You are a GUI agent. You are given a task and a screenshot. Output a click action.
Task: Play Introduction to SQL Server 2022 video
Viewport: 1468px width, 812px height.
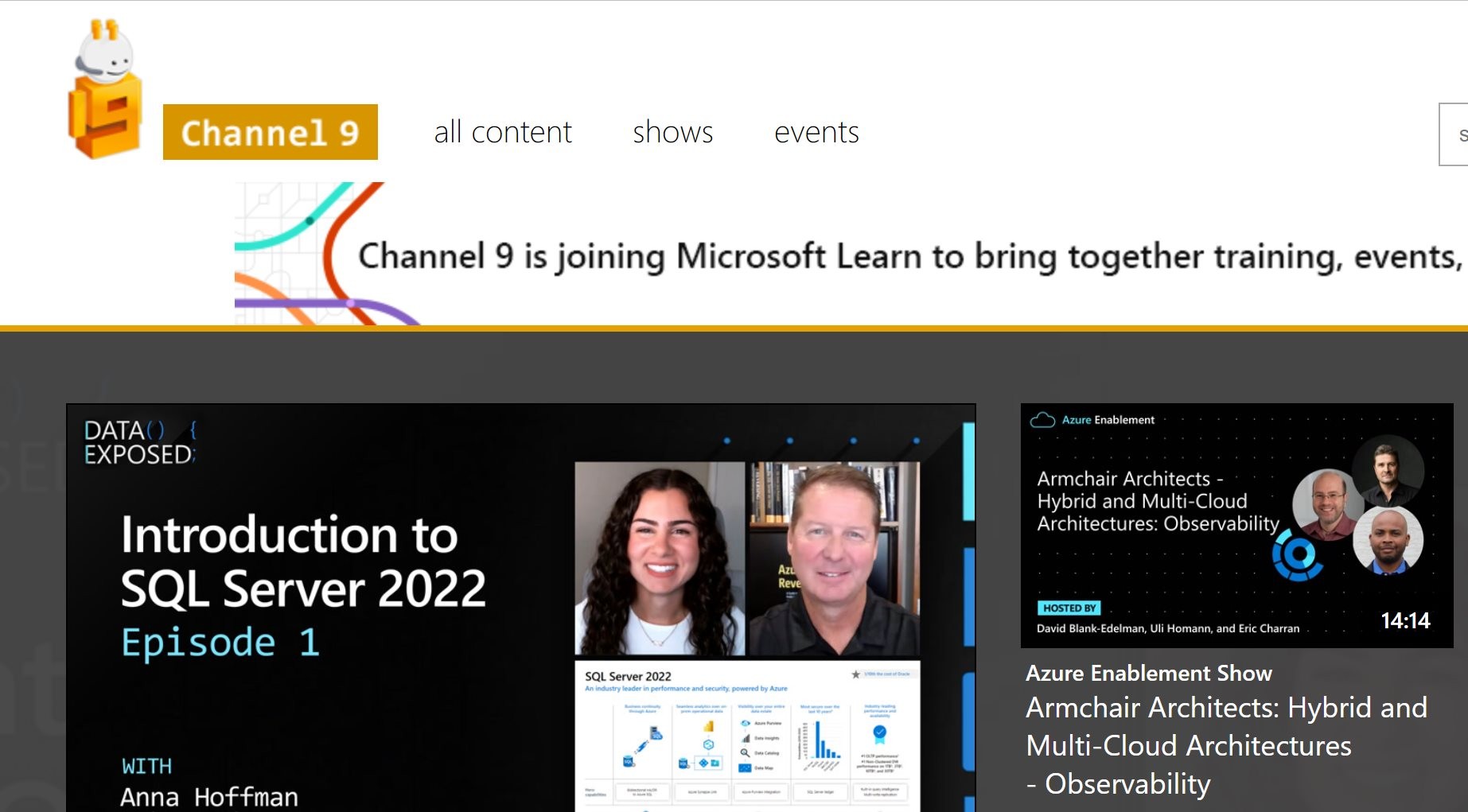point(521,608)
